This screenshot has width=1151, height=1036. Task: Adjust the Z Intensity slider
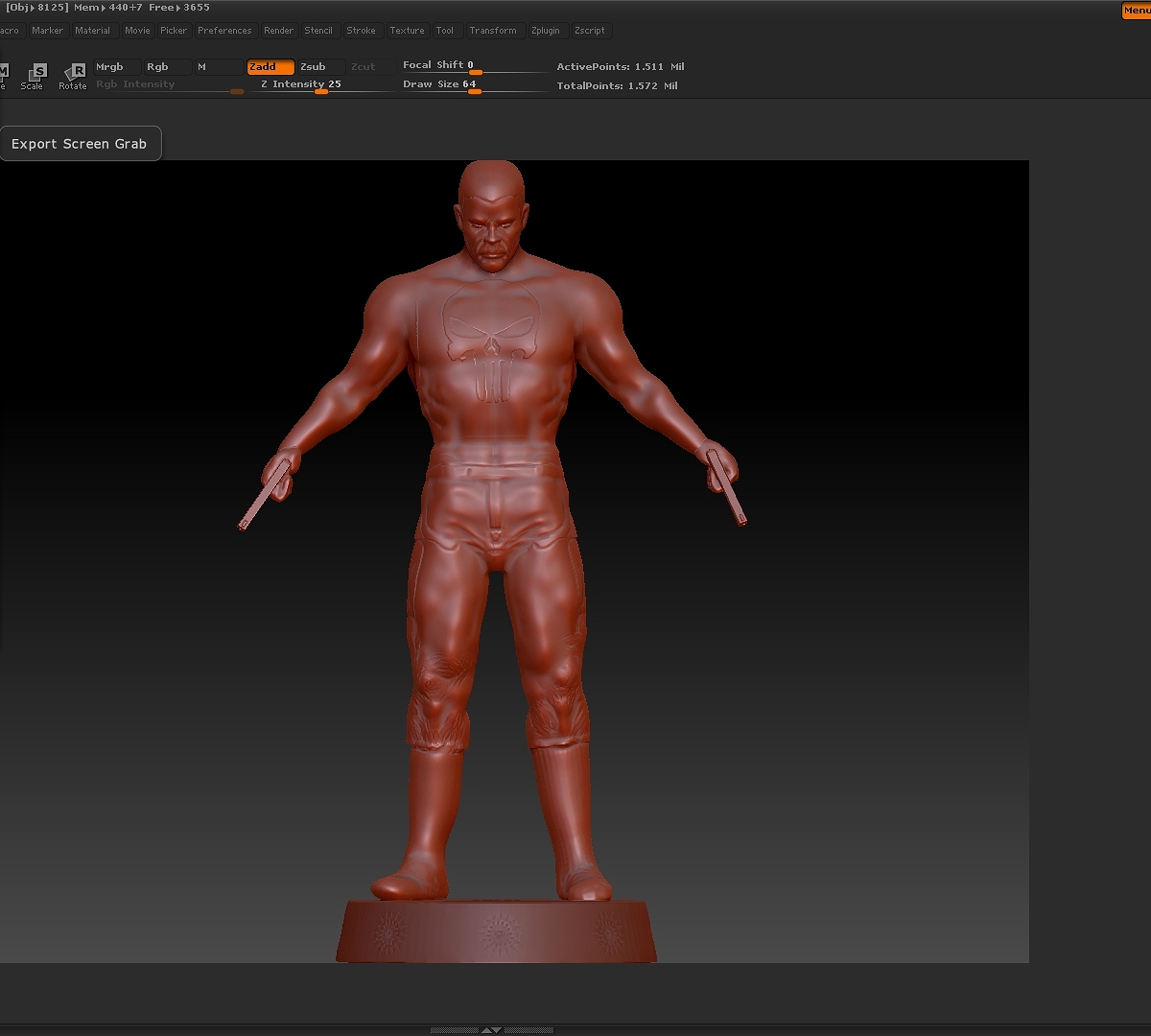coord(321,85)
